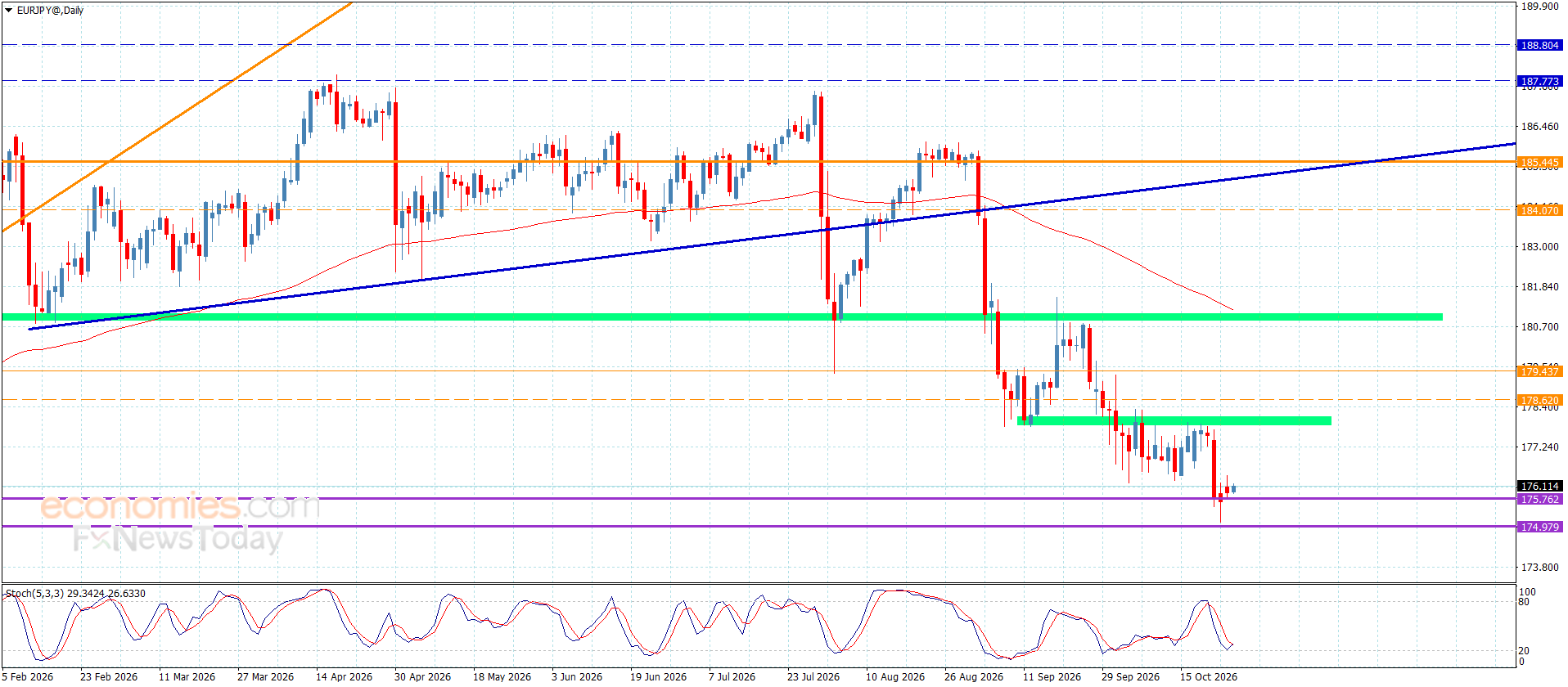Click the 19 Jun 2026 date label

pyautogui.click(x=659, y=677)
